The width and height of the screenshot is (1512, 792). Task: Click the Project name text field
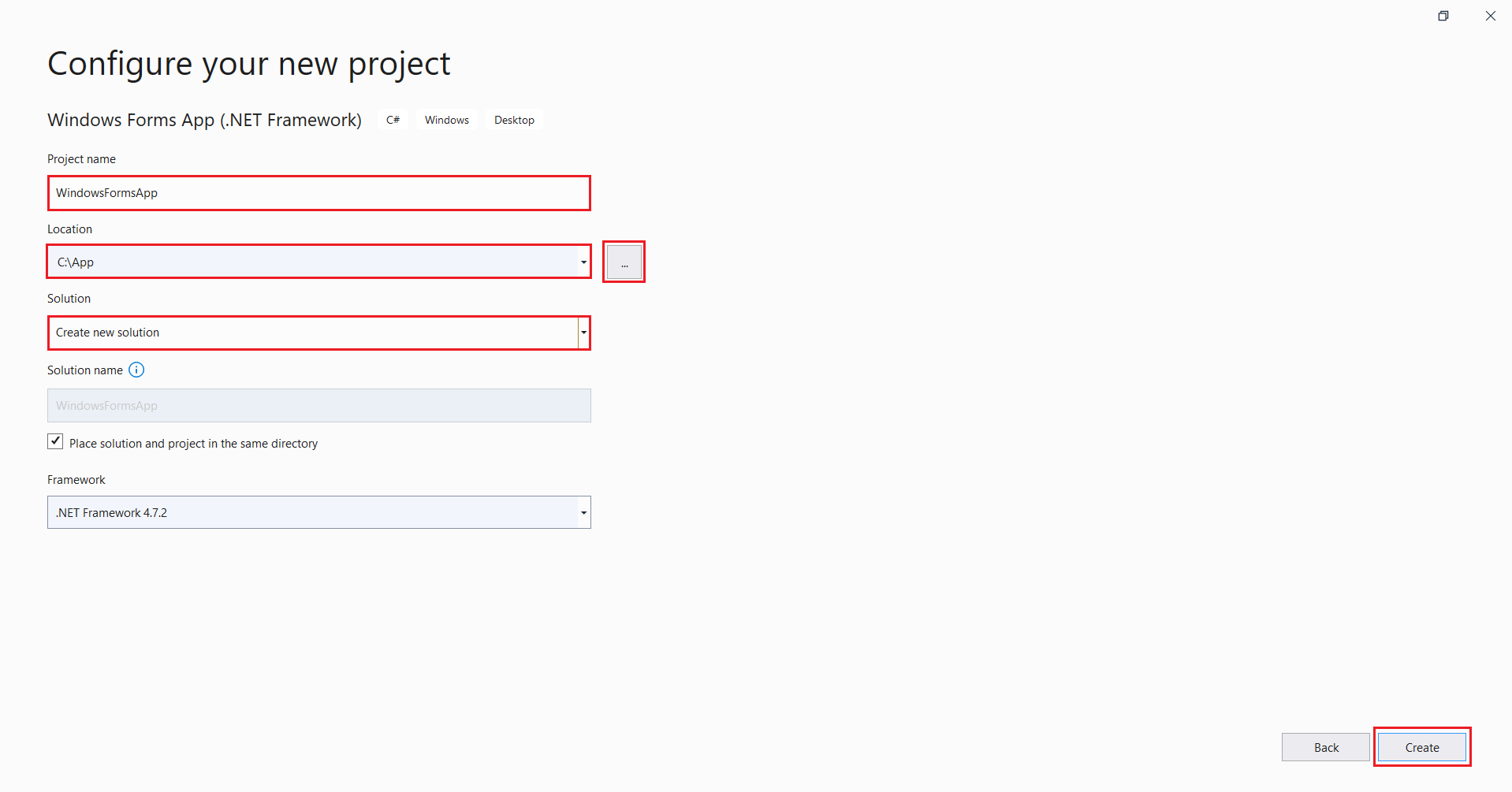[318, 193]
